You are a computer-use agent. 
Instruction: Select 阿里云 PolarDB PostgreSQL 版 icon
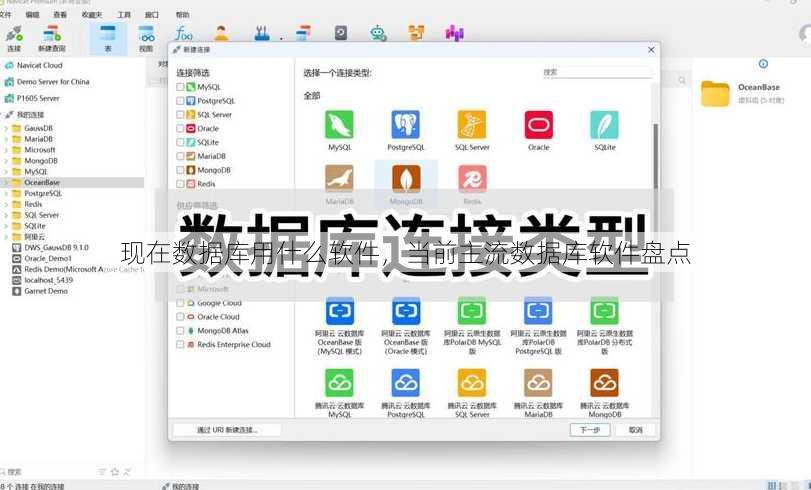pos(538,311)
